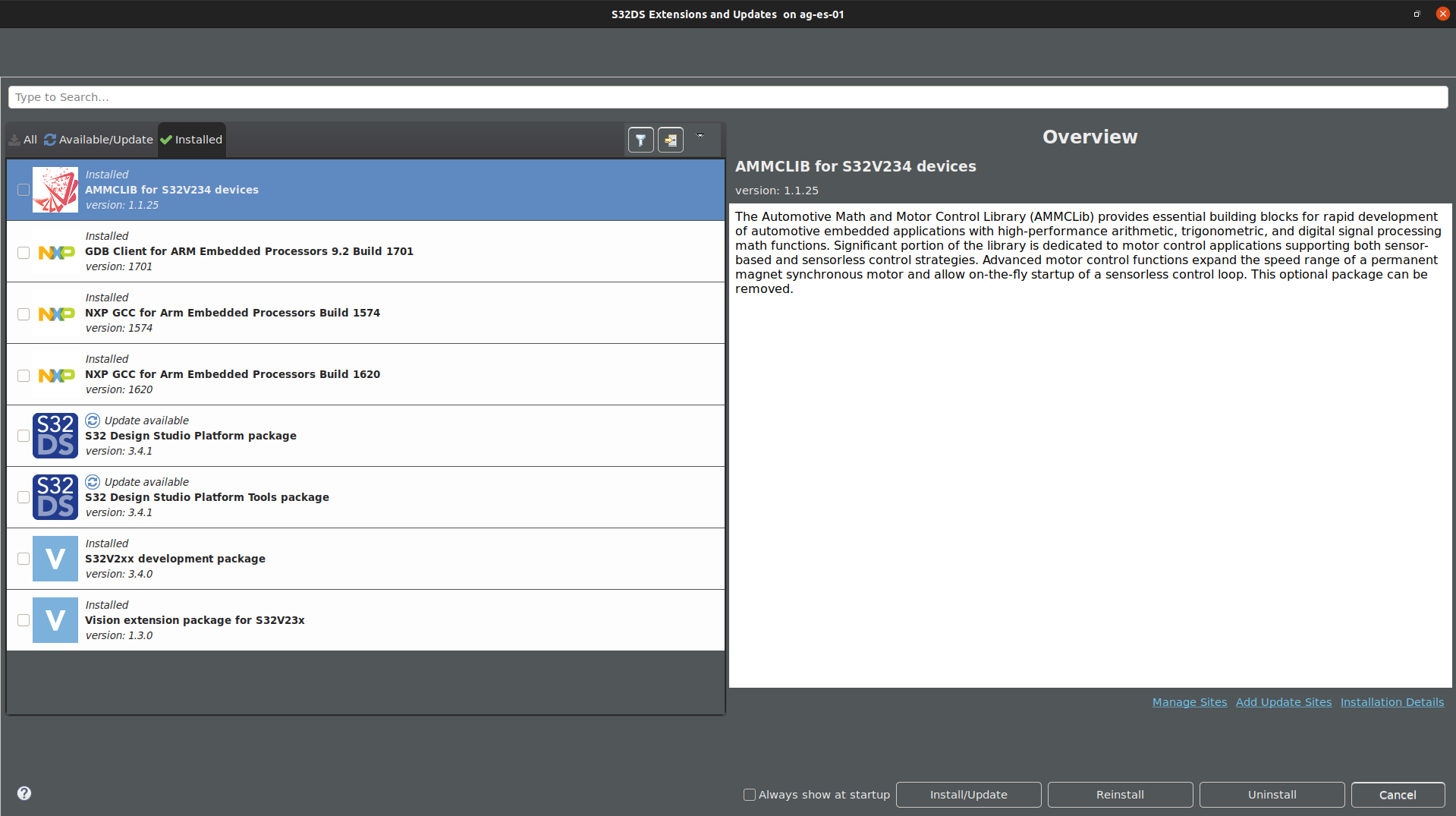Click the Uninstall button
This screenshot has height=816, width=1456.
(1272, 795)
